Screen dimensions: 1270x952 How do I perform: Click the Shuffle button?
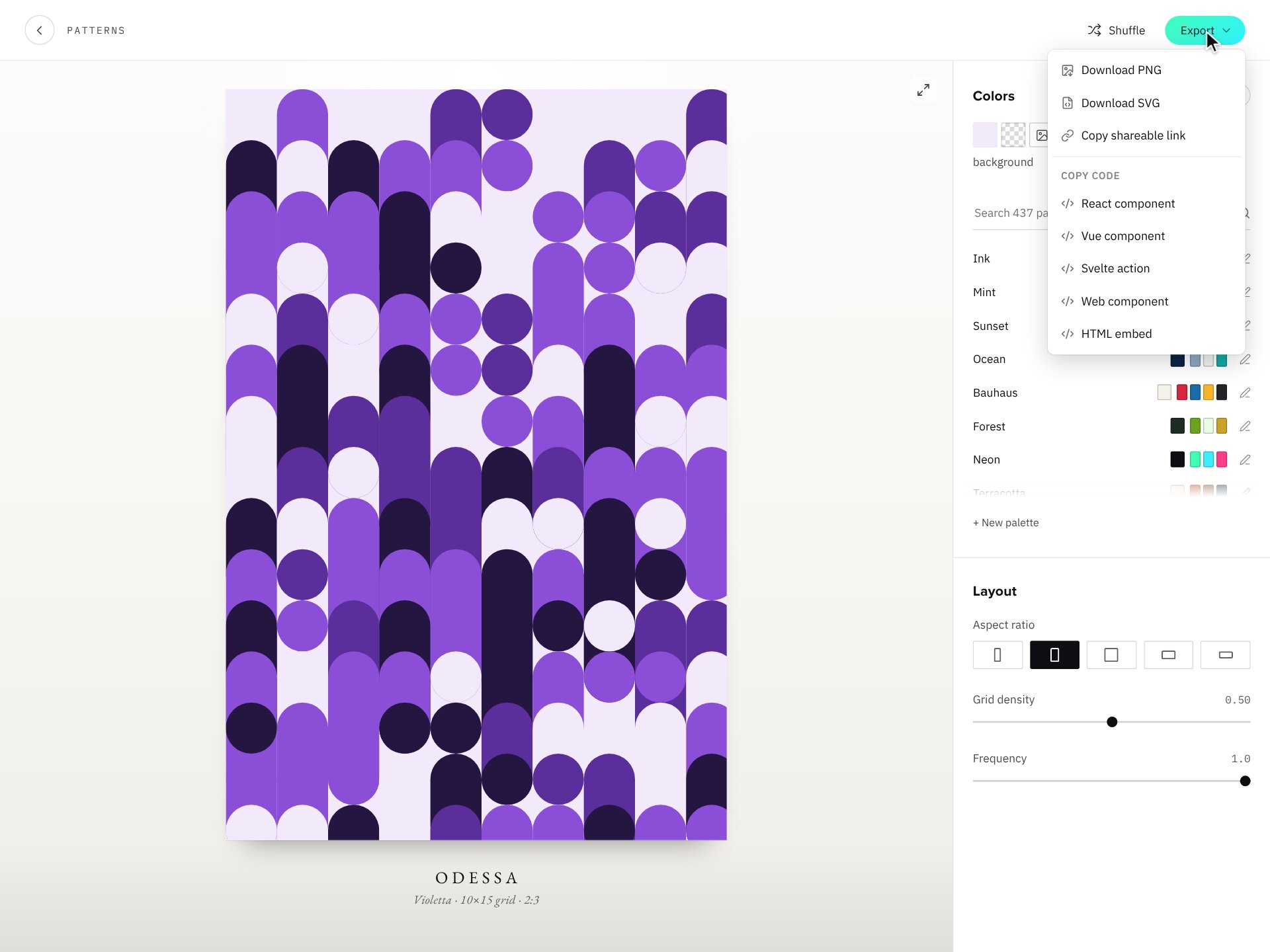click(x=1116, y=30)
